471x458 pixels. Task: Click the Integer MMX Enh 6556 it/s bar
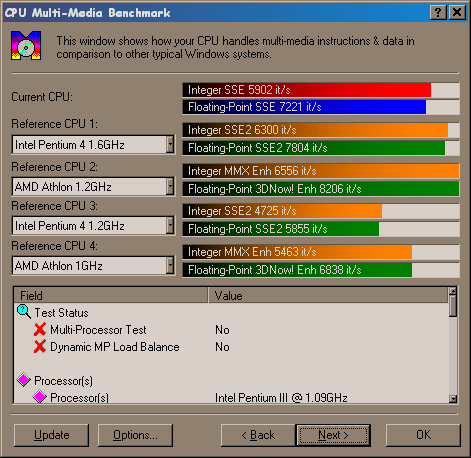pos(321,171)
